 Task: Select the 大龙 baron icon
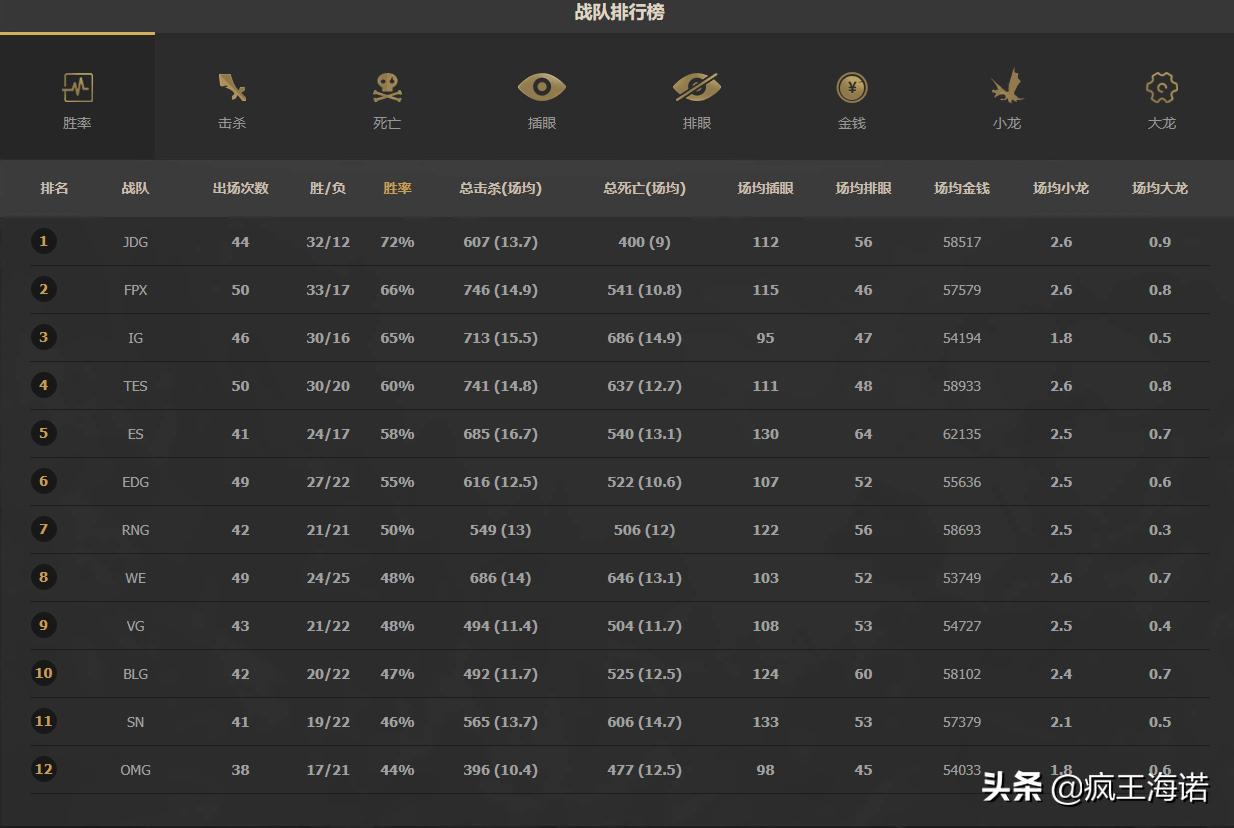pyautogui.click(x=1161, y=88)
